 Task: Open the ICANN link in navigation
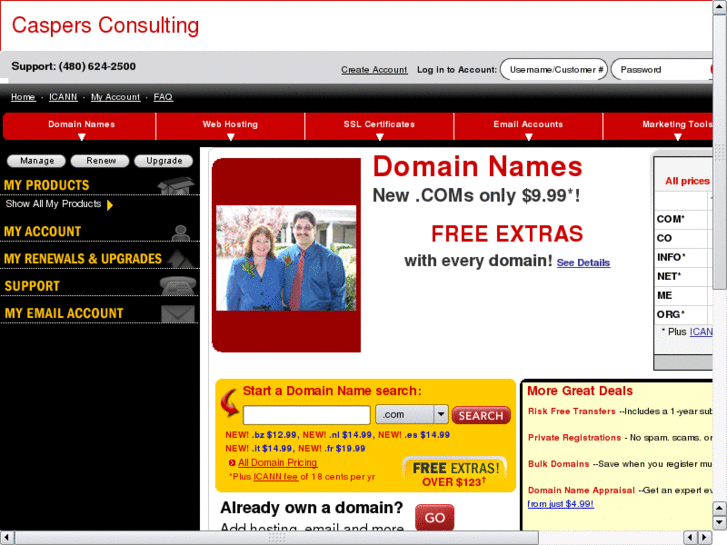click(x=63, y=97)
